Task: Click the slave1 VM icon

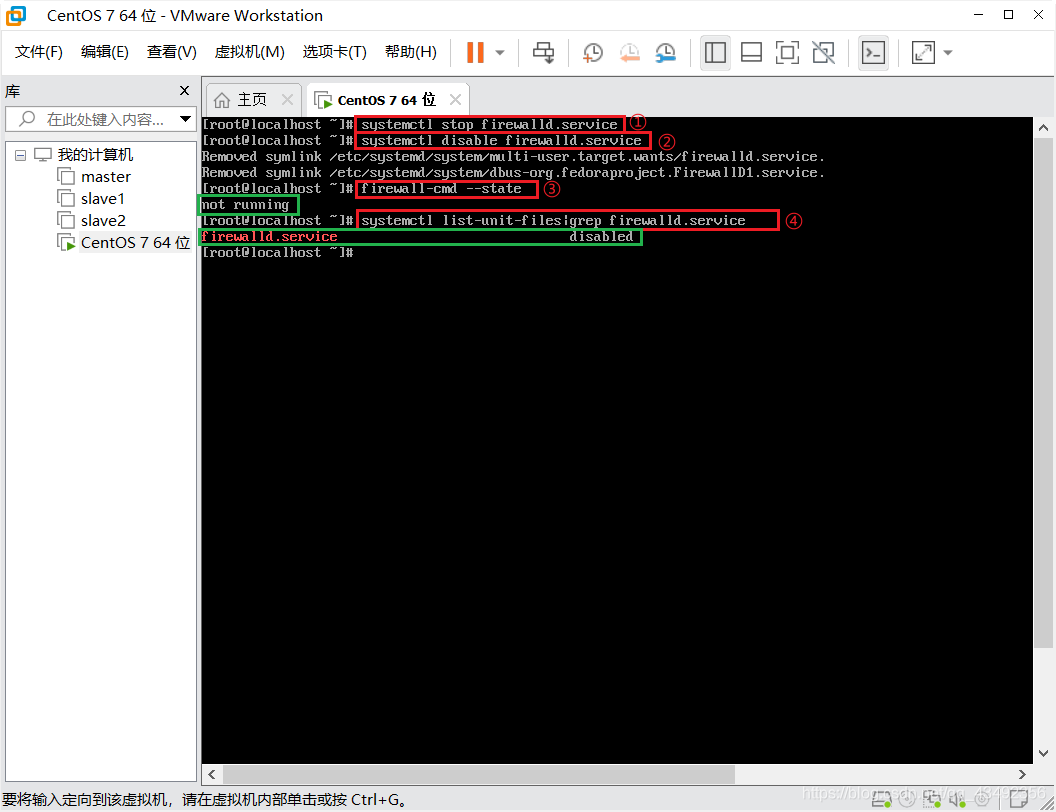Action: 66,199
